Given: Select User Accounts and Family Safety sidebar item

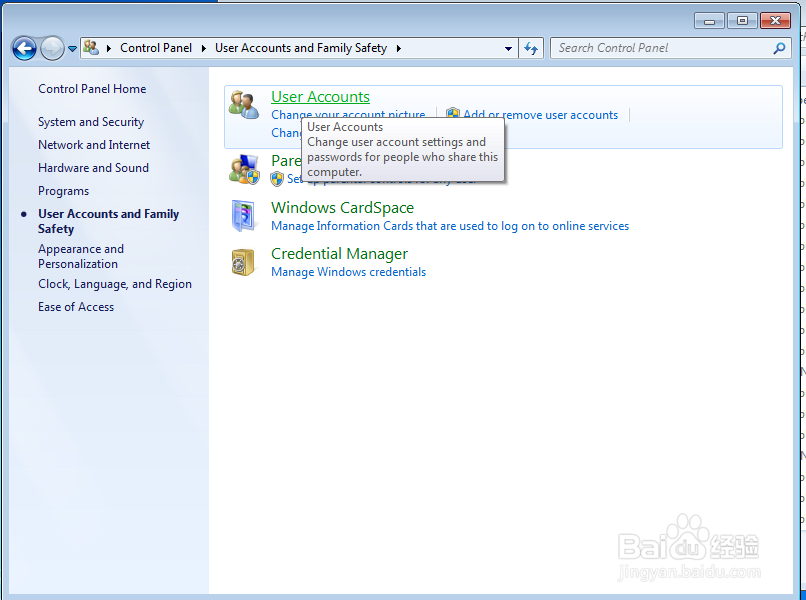Looking at the screenshot, I should [108, 221].
